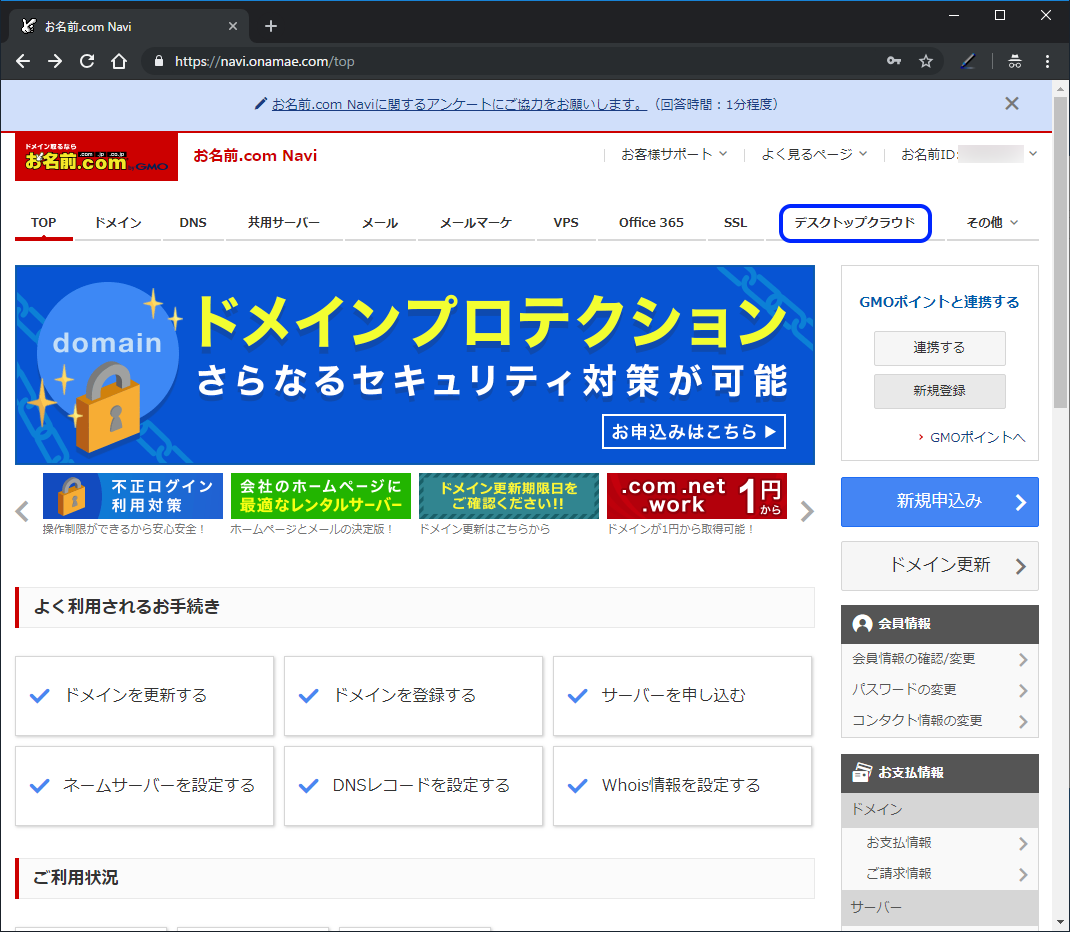Choose Whois情報を設定する card
The image size is (1070, 932).
[x=682, y=786]
